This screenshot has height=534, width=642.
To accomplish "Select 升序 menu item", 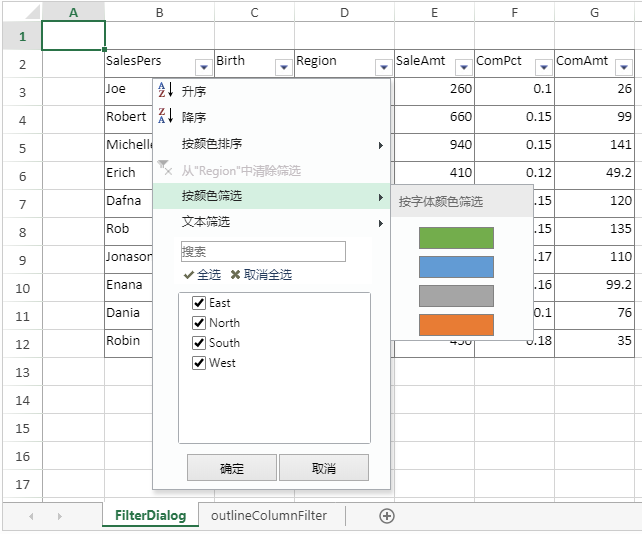I will [271, 91].
